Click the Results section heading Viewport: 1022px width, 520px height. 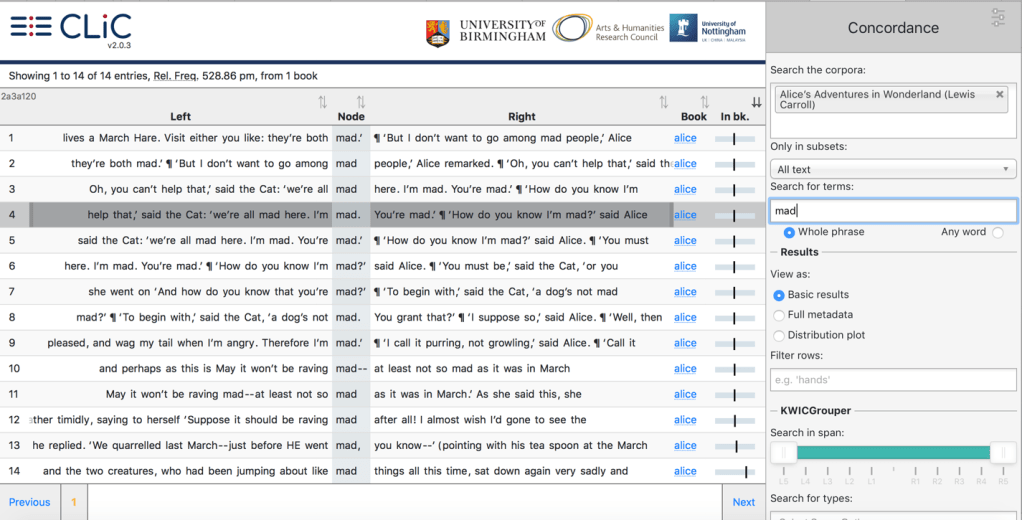799,252
